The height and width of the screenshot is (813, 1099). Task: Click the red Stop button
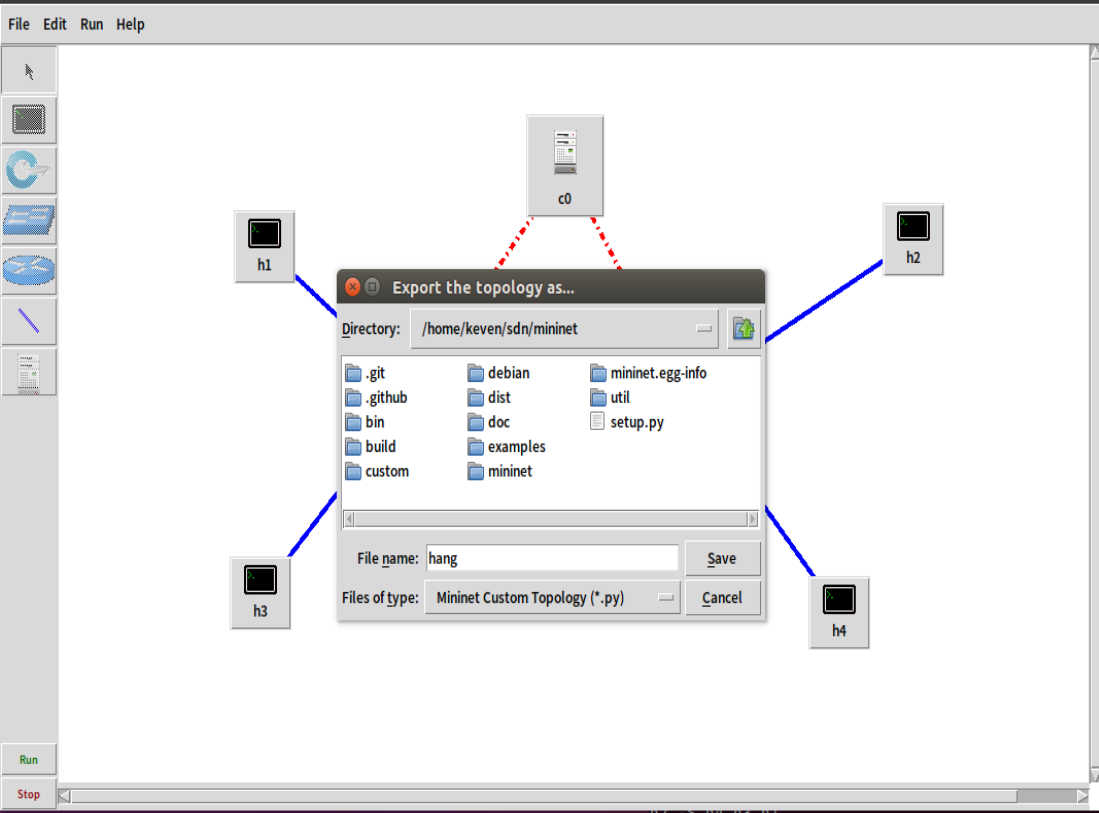(x=29, y=794)
